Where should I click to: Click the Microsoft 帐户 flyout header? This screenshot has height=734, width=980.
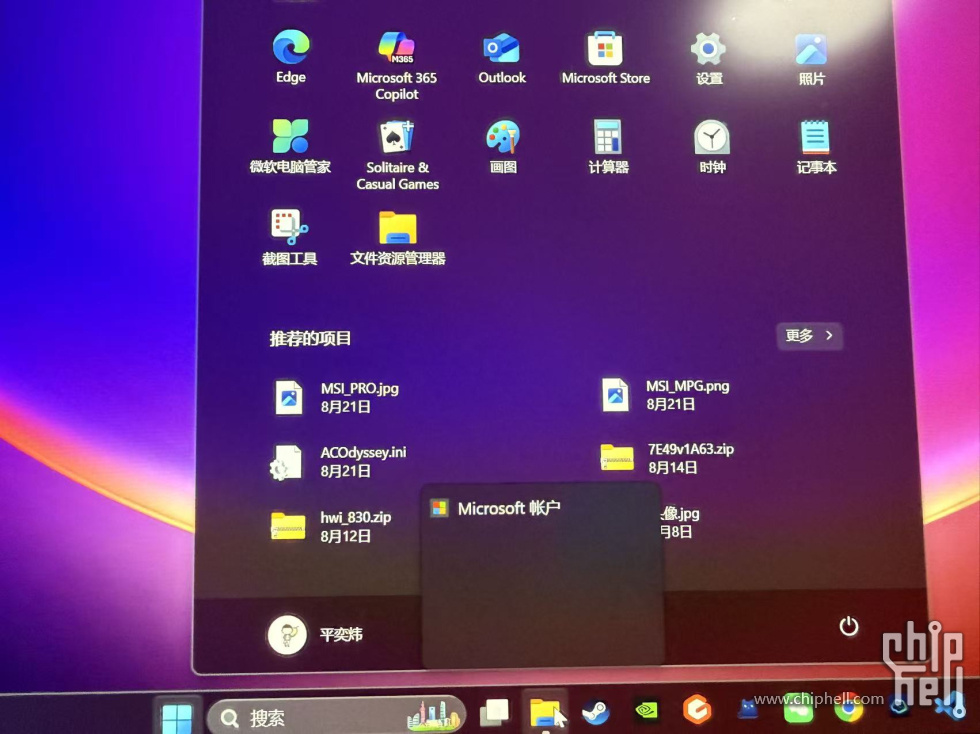496,508
